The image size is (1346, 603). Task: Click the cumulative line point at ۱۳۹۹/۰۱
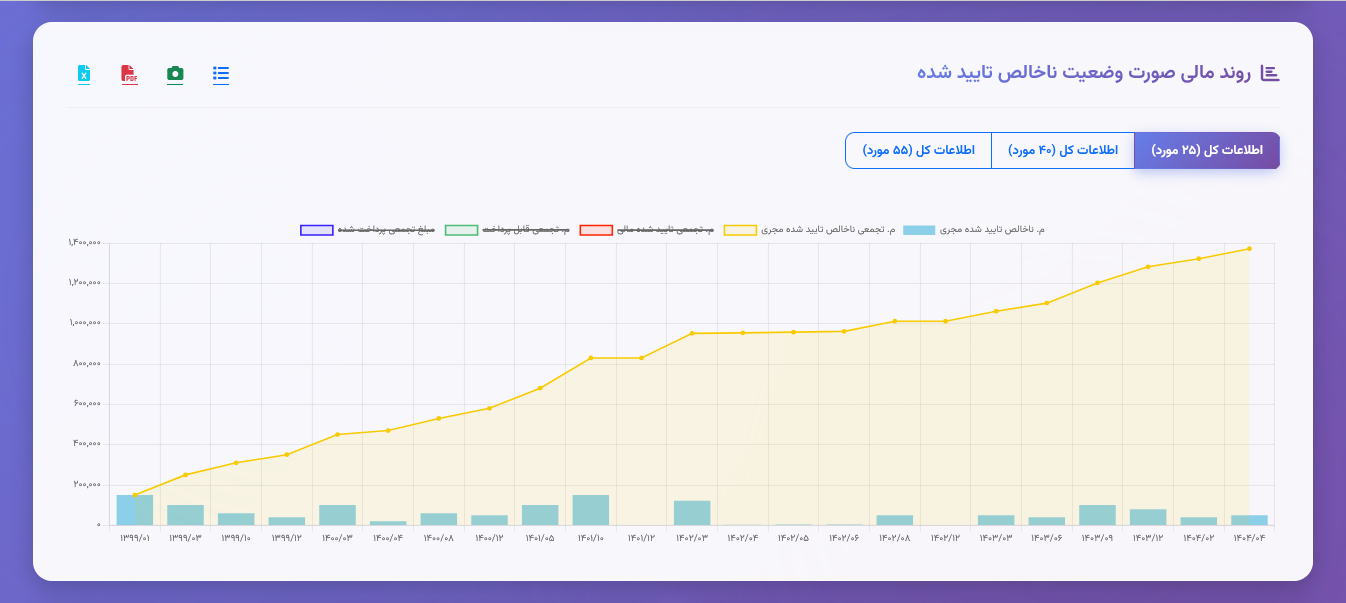[135, 495]
